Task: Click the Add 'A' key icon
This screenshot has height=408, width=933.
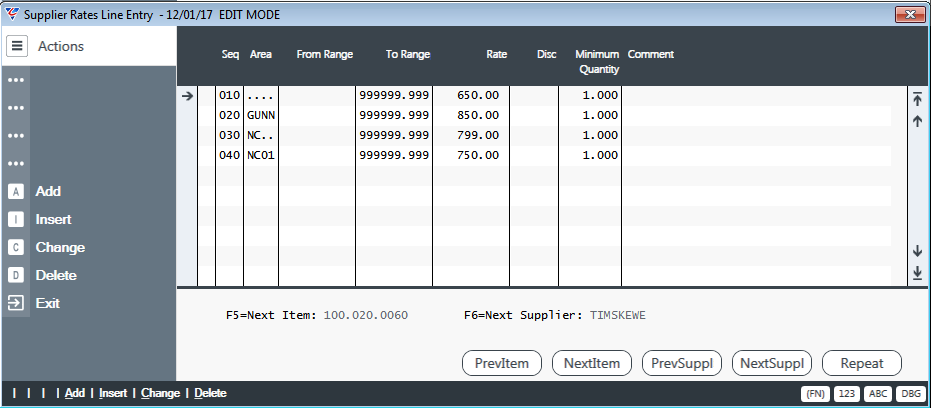Action: [16, 192]
